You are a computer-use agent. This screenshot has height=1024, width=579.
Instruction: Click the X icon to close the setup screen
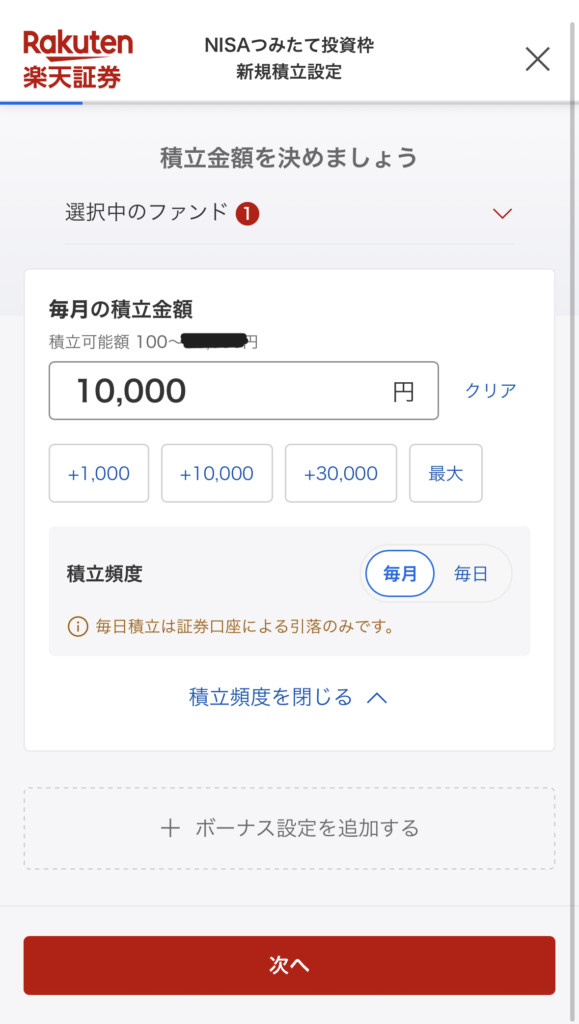click(x=538, y=58)
